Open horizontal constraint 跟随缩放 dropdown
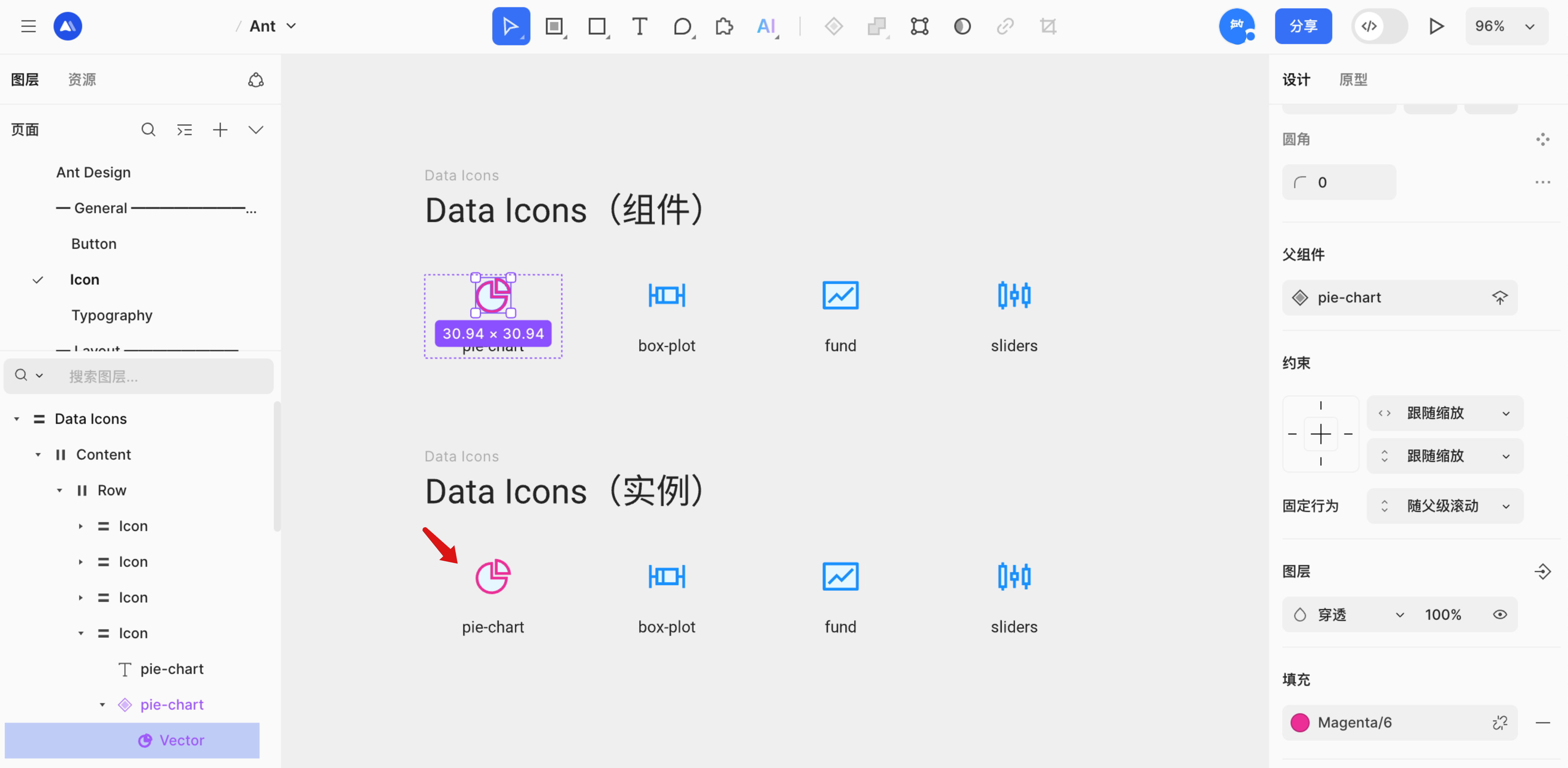The image size is (1568, 768). tap(1445, 413)
